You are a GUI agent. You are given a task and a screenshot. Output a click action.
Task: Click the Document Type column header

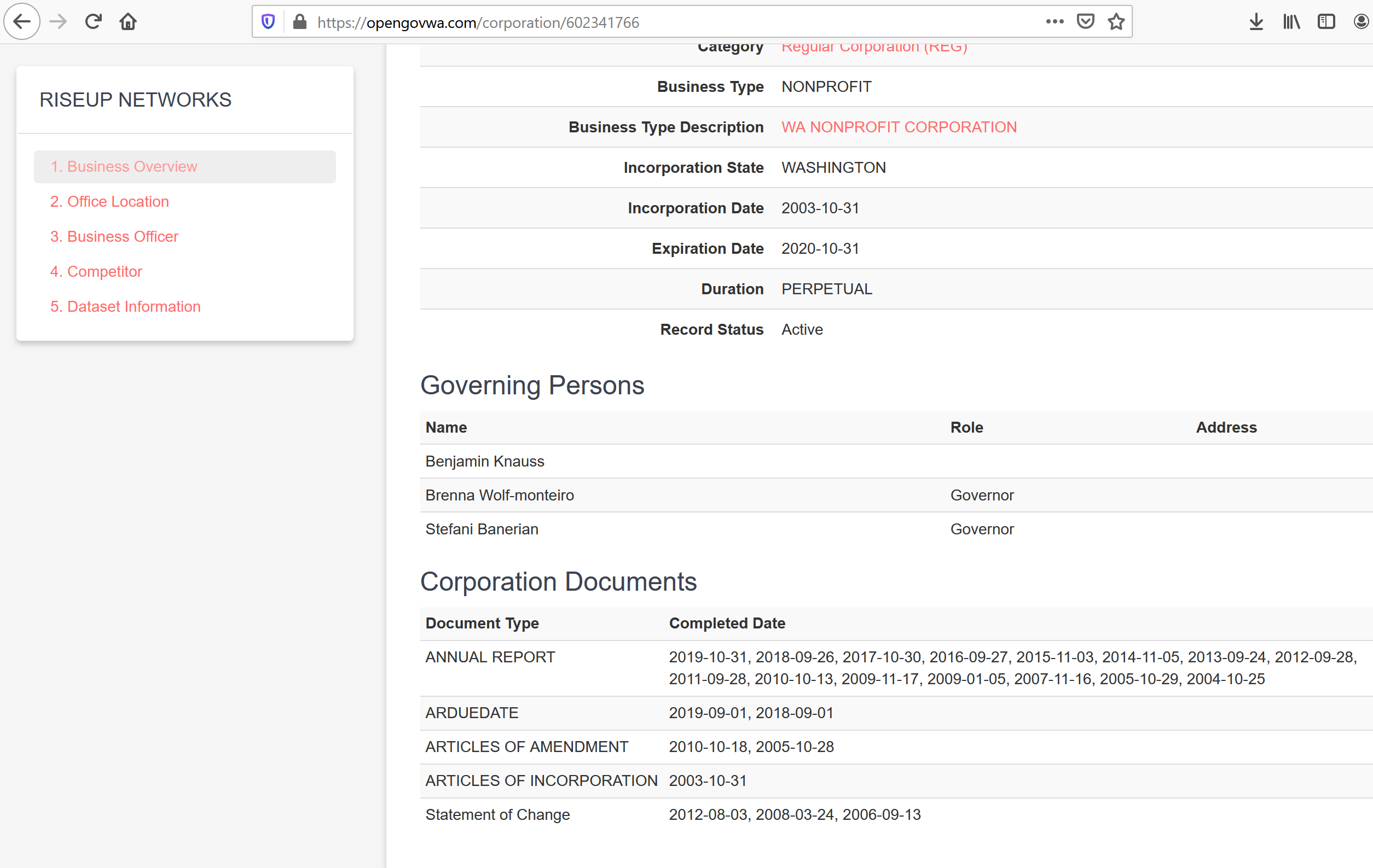[482, 623]
